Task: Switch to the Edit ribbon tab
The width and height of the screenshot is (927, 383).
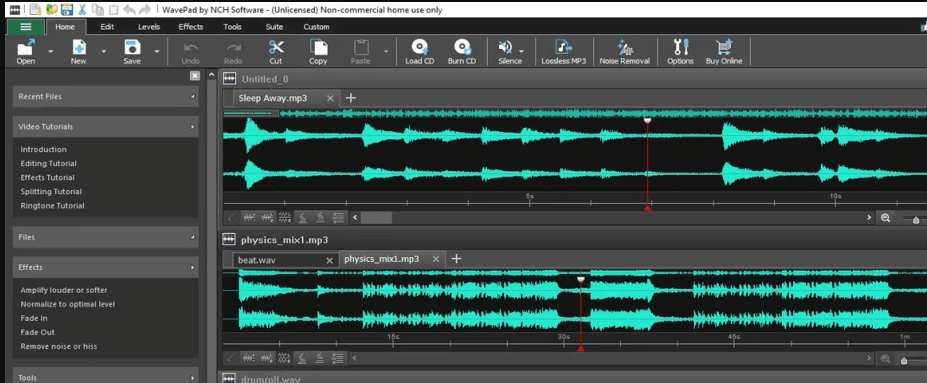Action: point(107,27)
